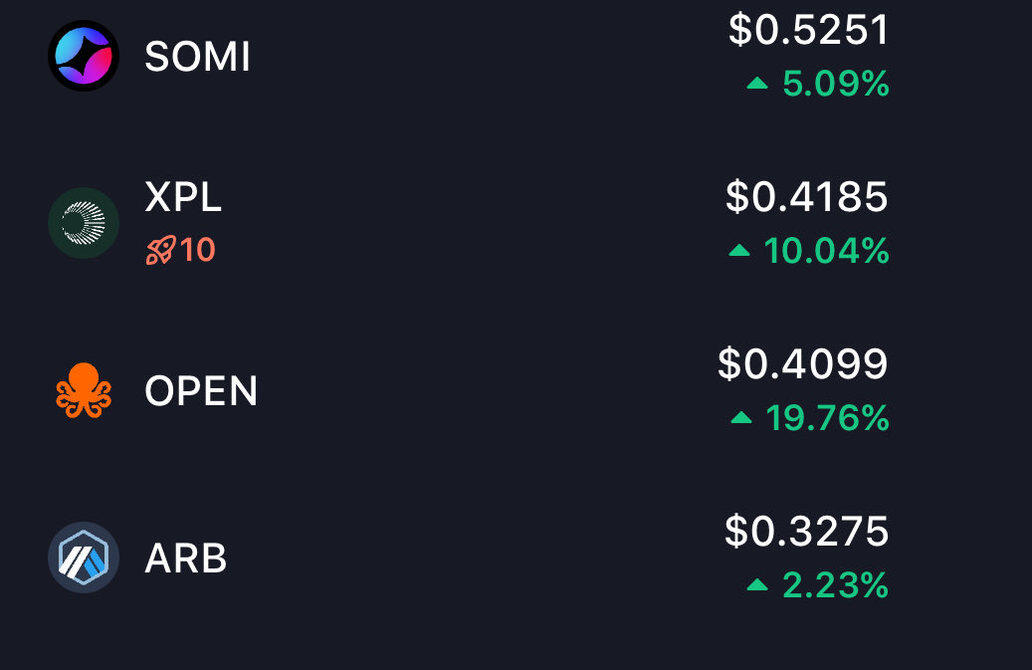
Task: Tap the green up arrow beside 2.23%
Action: click(757, 585)
